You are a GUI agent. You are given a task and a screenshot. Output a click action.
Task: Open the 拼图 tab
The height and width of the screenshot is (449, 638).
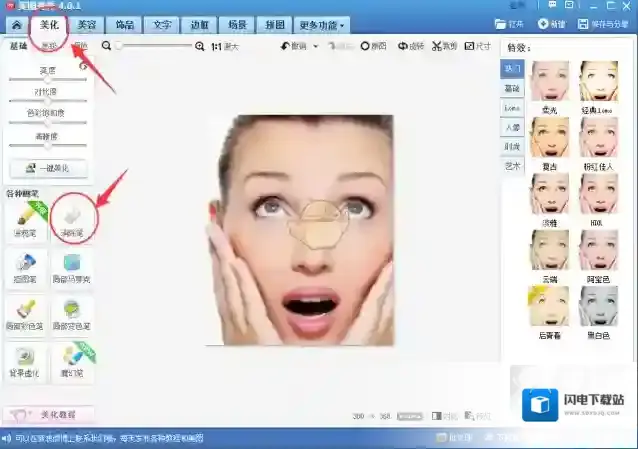coord(275,25)
